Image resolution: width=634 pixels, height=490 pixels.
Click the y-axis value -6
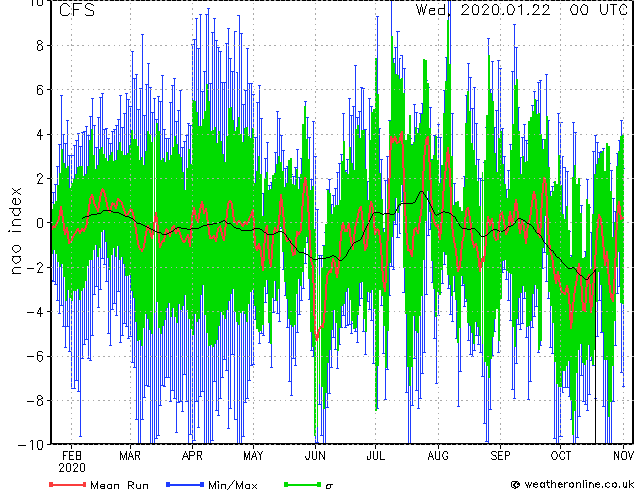click(35, 356)
